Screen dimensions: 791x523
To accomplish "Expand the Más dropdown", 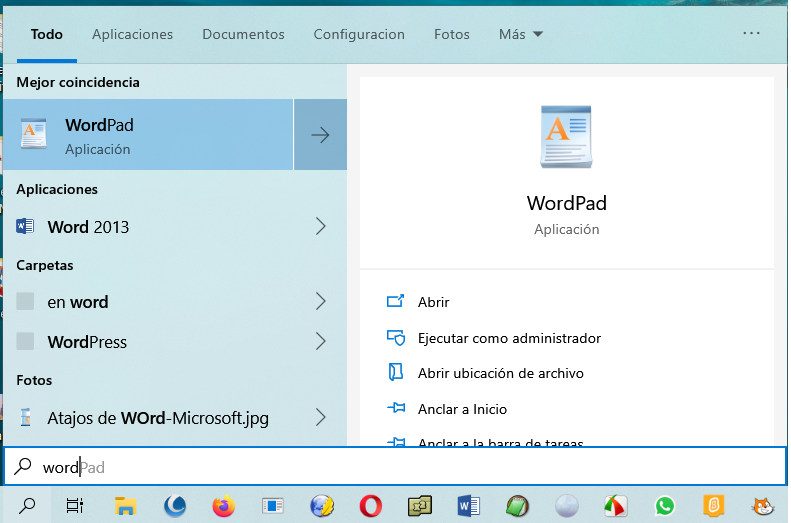I will click(521, 34).
